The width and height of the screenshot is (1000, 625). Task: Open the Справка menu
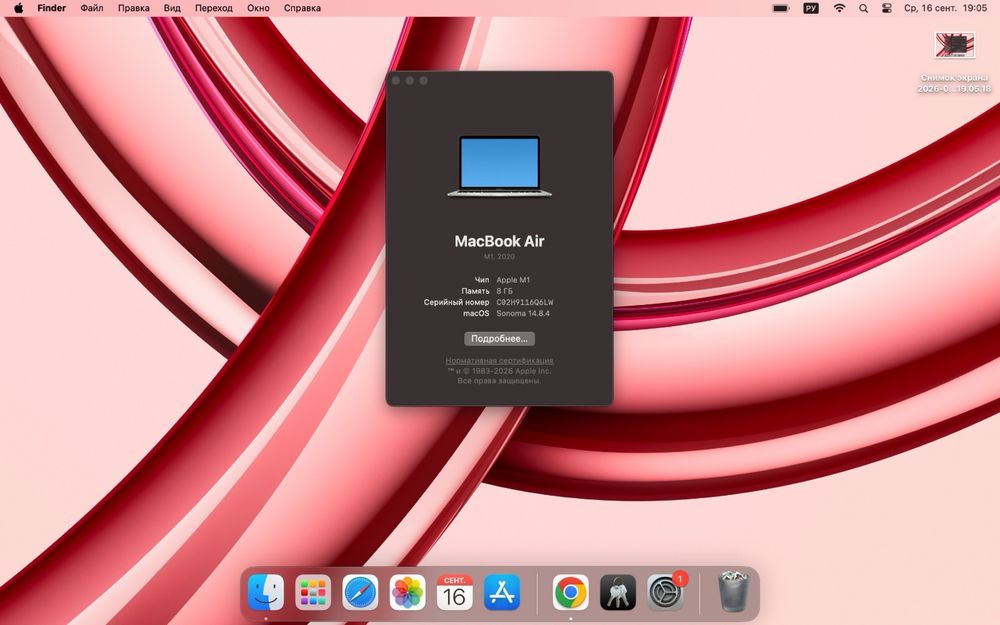tap(302, 8)
